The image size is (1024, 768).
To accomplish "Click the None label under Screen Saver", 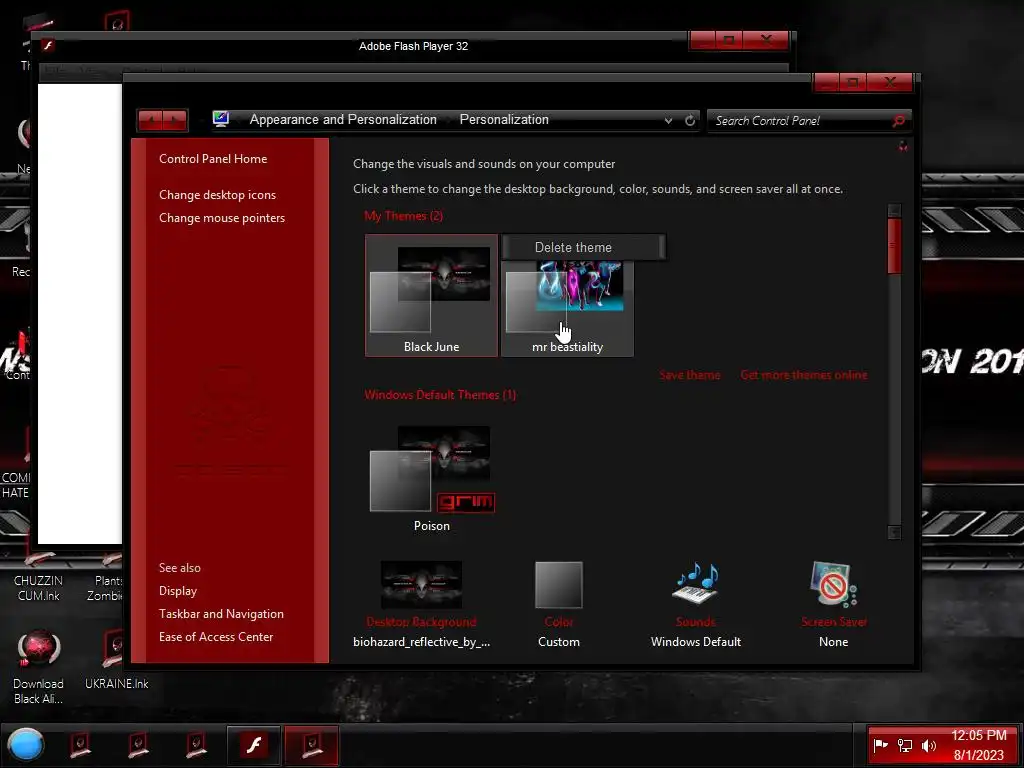I will coord(834,642).
